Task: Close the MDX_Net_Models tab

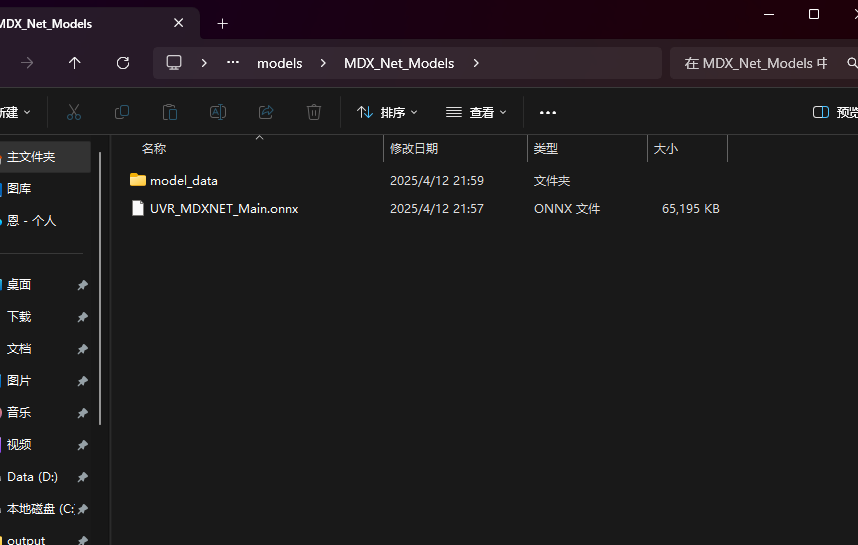Action: pyautogui.click(x=178, y=23)
